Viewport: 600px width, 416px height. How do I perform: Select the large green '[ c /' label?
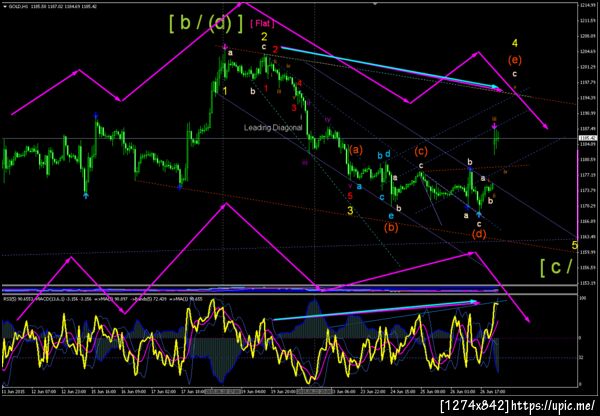556,267
